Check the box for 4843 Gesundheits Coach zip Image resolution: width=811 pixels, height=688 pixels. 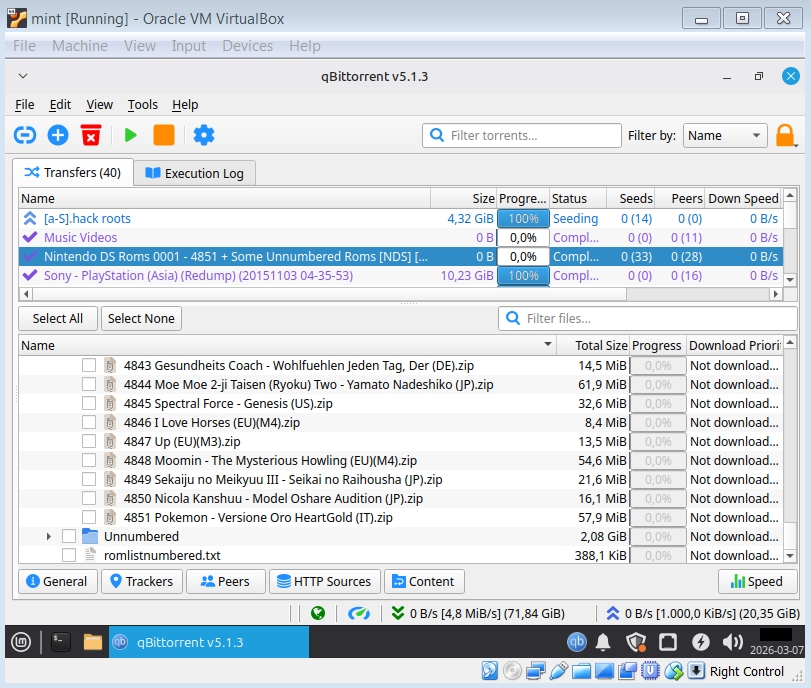(x=89, y=365)
